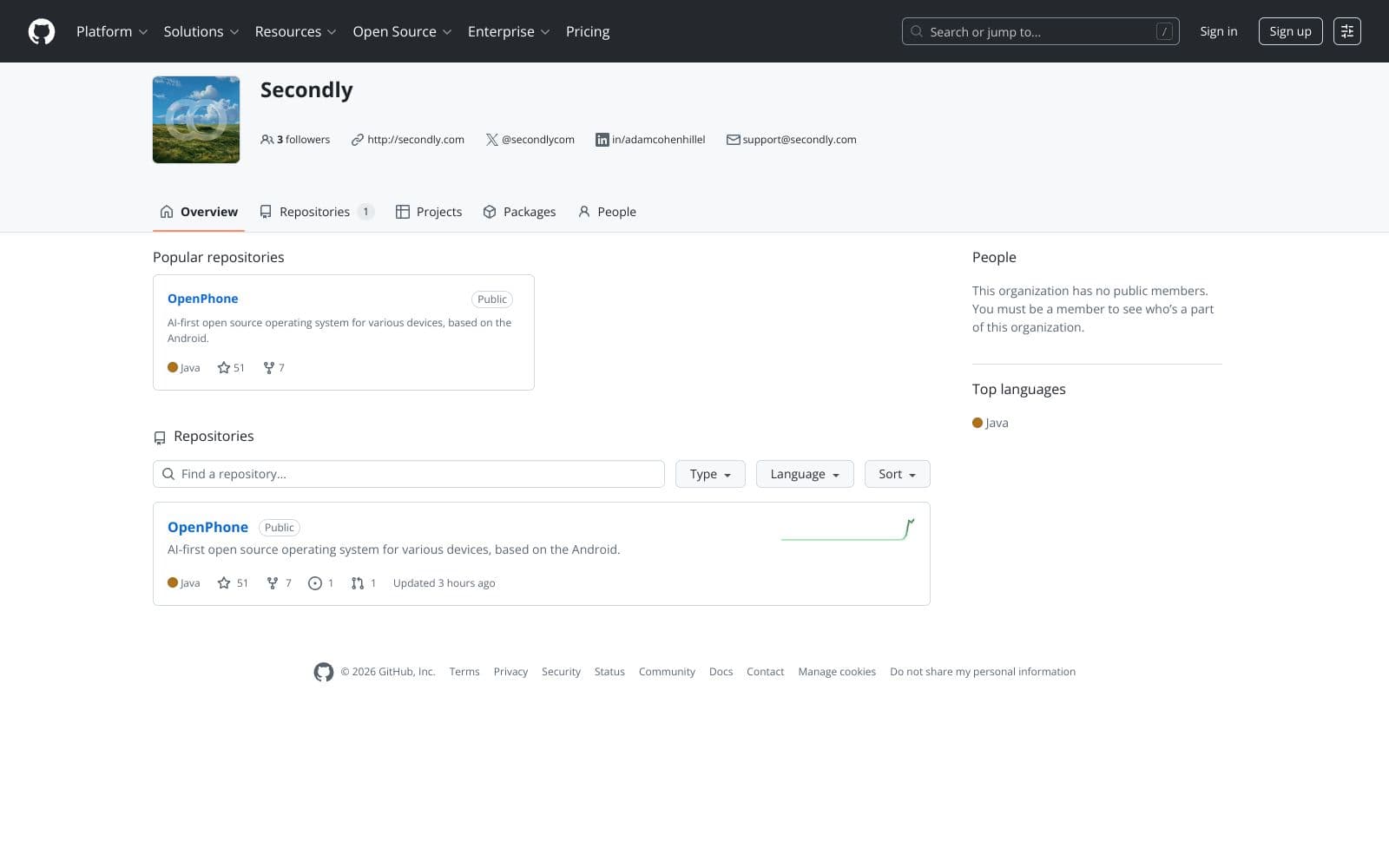Open the Privacy footer link

[x=510, y=672]
